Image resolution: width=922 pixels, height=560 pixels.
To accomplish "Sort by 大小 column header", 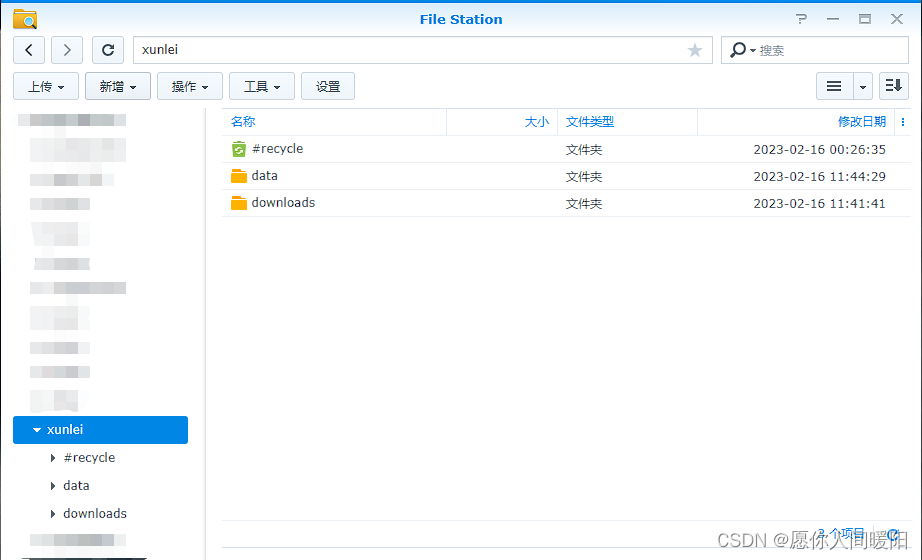I will [x=536, y=122].
